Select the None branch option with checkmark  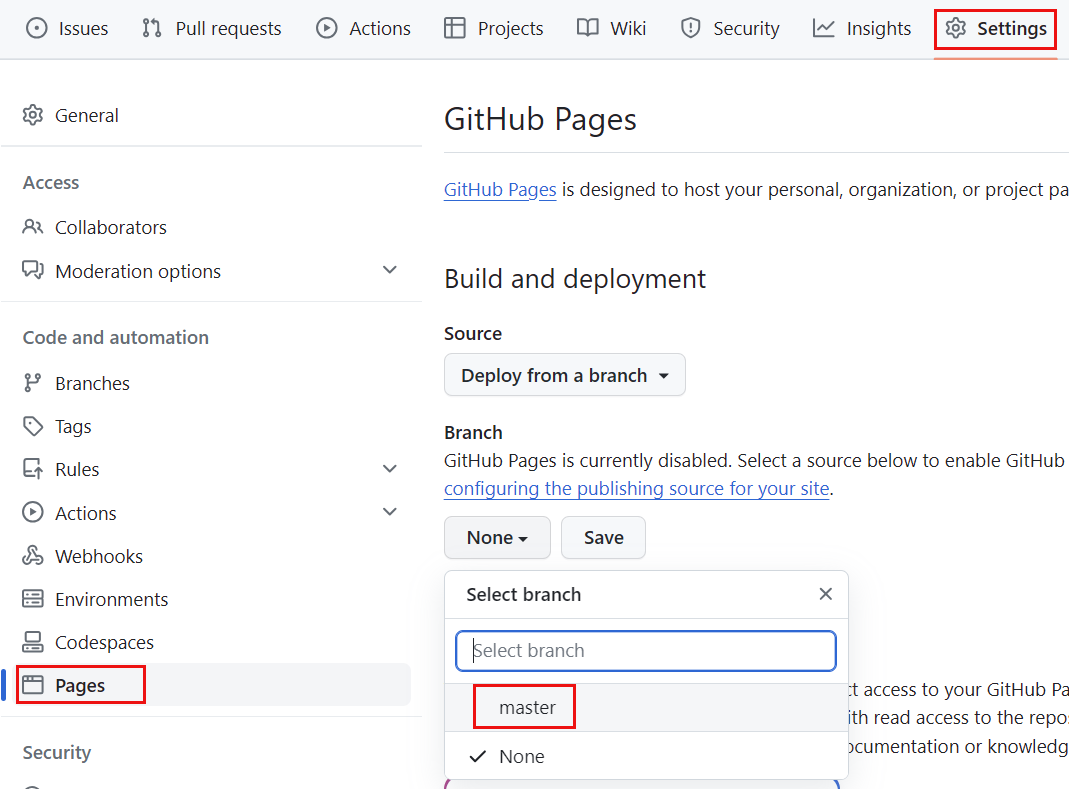[522, 756]
